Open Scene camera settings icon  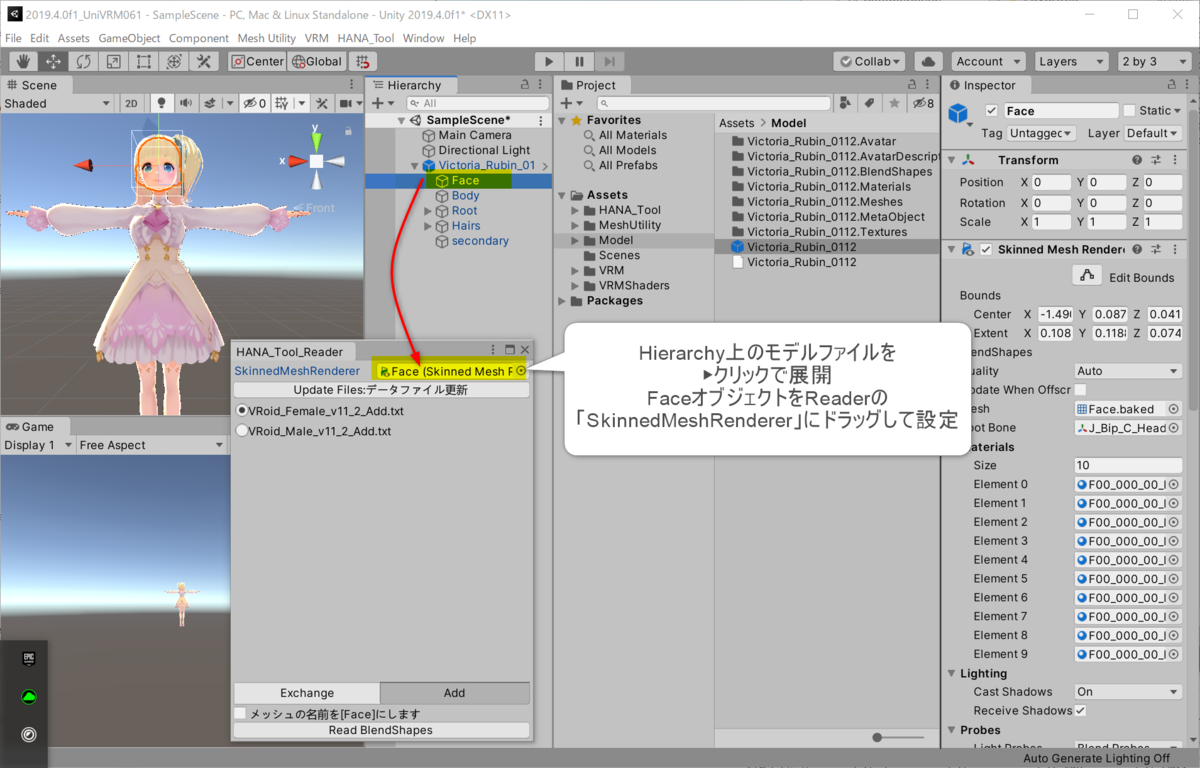pyautogui.click(x=346, y=103)
